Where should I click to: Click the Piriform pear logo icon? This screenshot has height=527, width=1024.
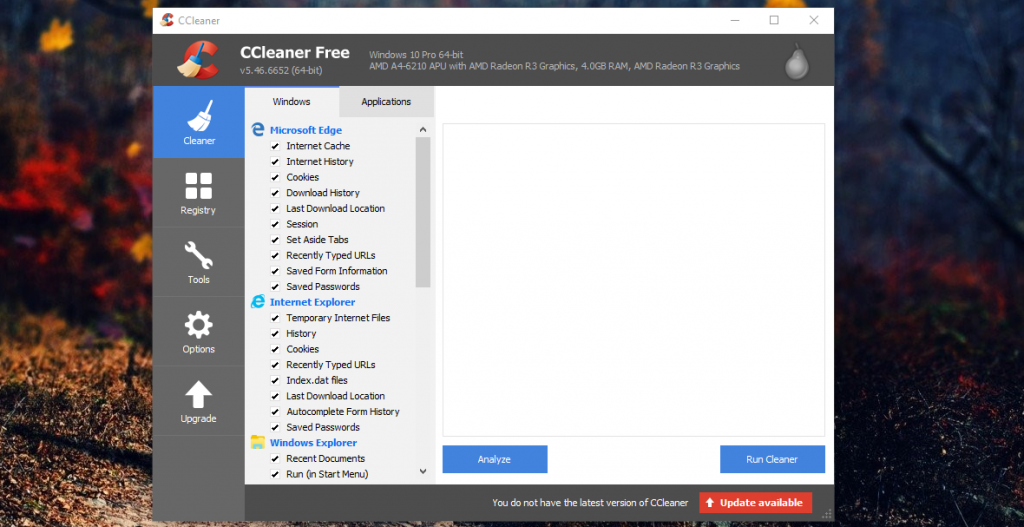point(796,60)
